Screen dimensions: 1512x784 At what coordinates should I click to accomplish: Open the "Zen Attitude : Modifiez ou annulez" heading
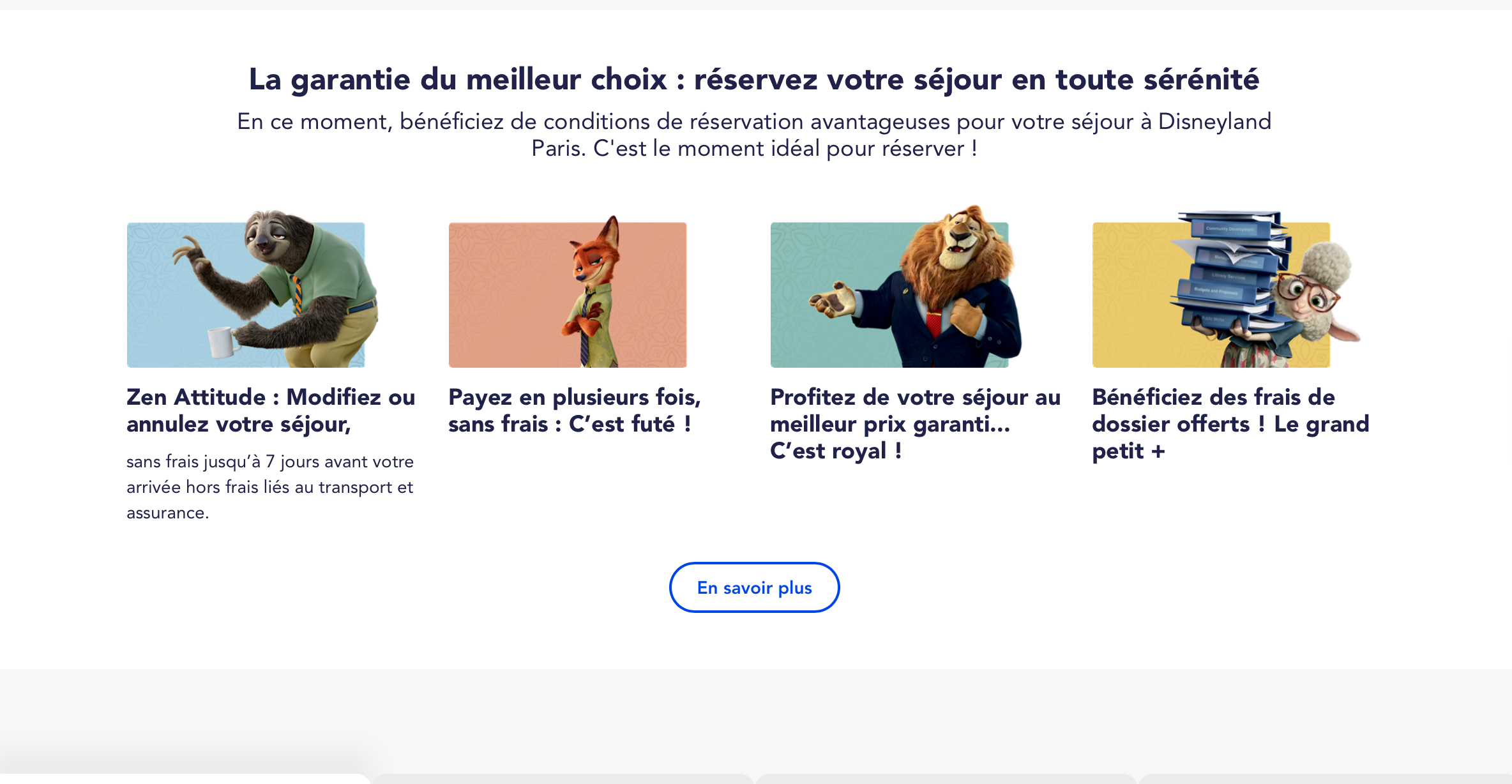pyautogui.click(x=271, y=411)
